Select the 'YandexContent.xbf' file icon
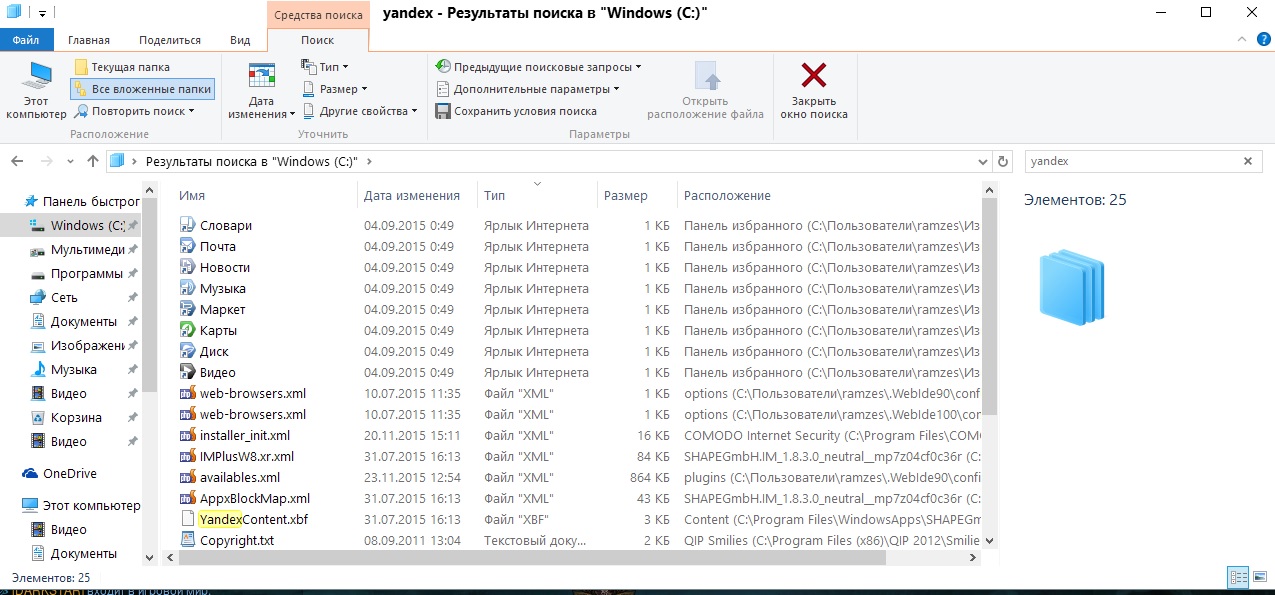This screenshot has width=1275, height=595. pyautogui.click(x=188, y=519)
